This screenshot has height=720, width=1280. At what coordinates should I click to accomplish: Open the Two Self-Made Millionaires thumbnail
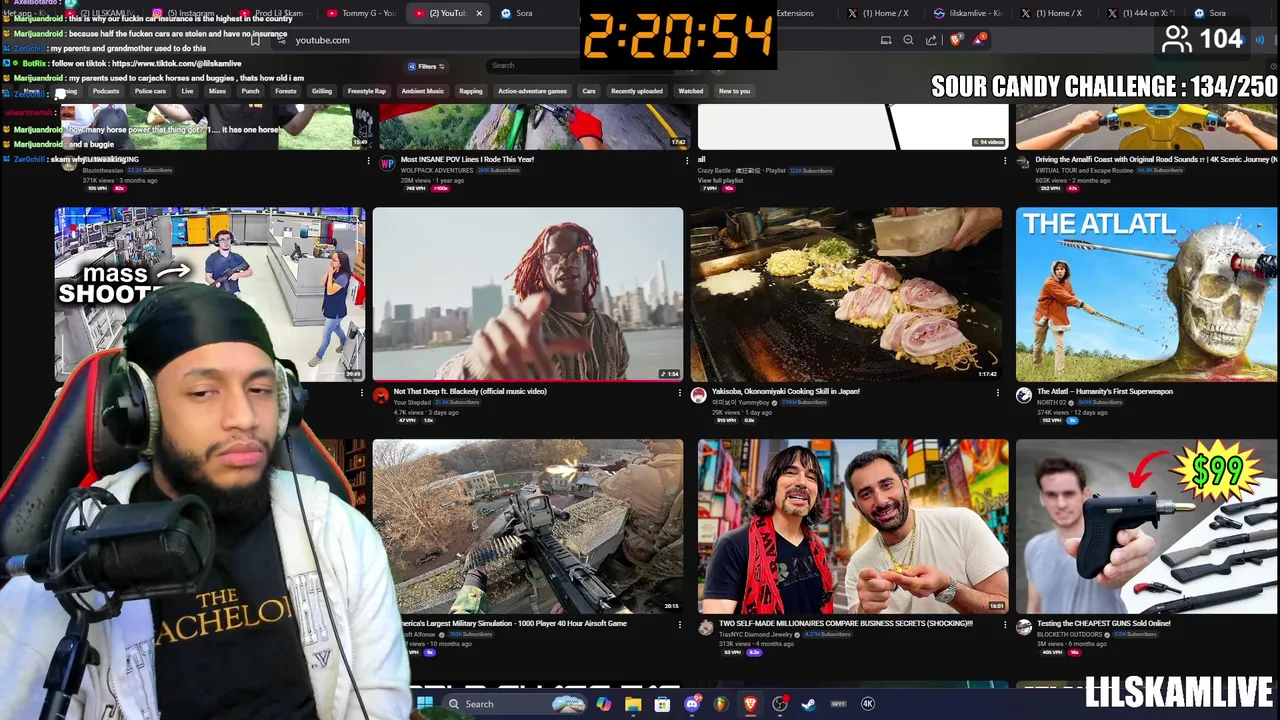coord(853,526)
